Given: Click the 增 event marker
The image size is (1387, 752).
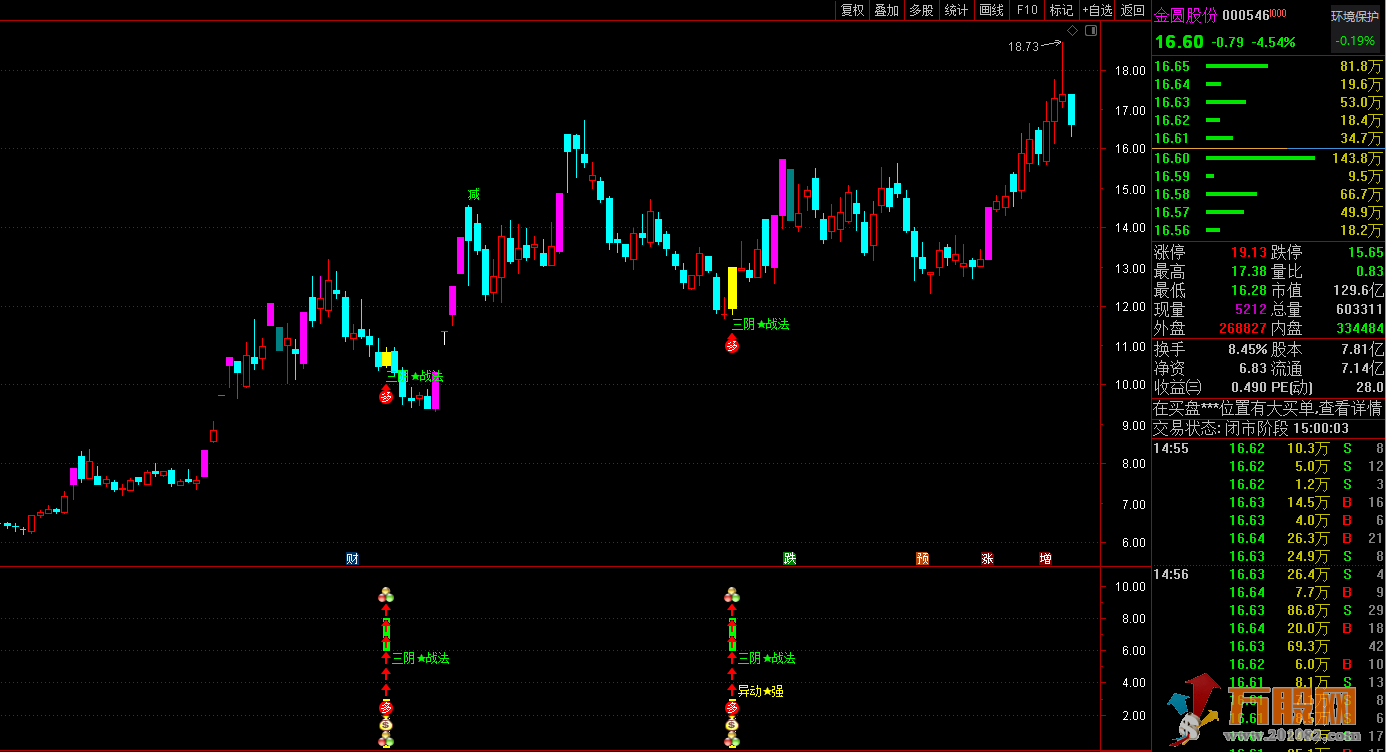Looking at the screenshot, I should [1046, 558].
